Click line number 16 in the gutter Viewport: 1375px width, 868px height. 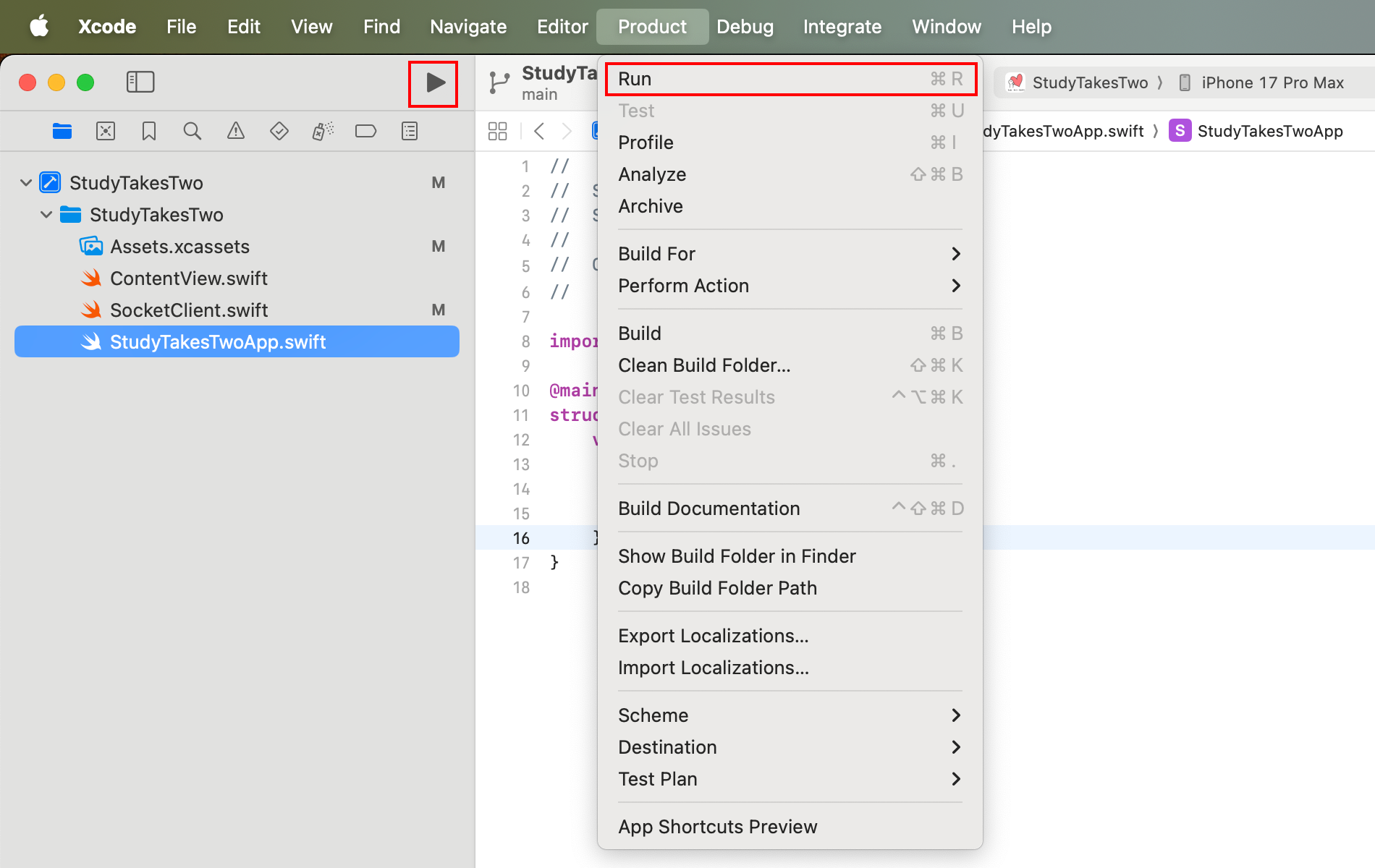point(521,538)
